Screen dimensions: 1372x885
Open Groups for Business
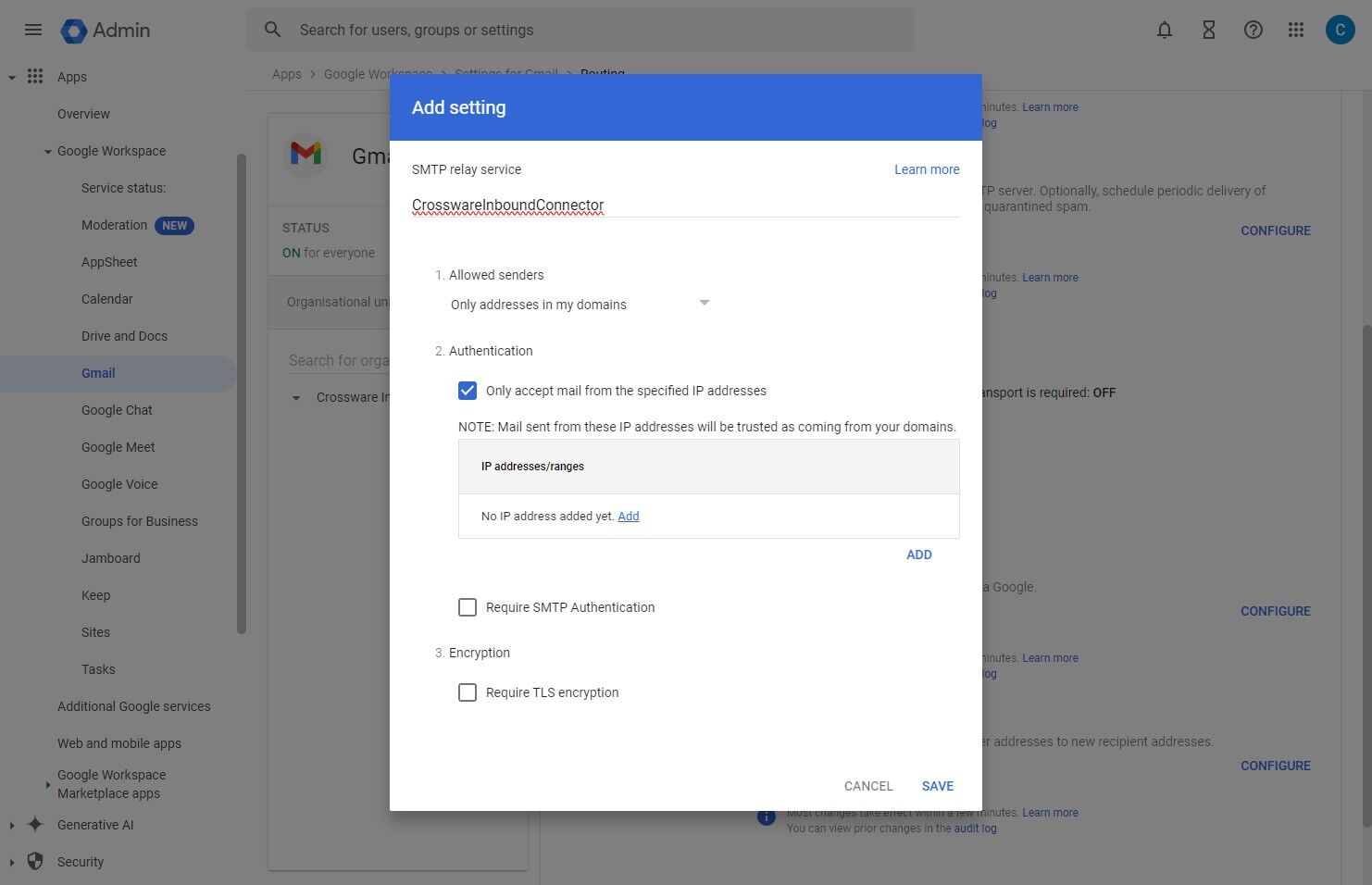click(x=140, y=521)
